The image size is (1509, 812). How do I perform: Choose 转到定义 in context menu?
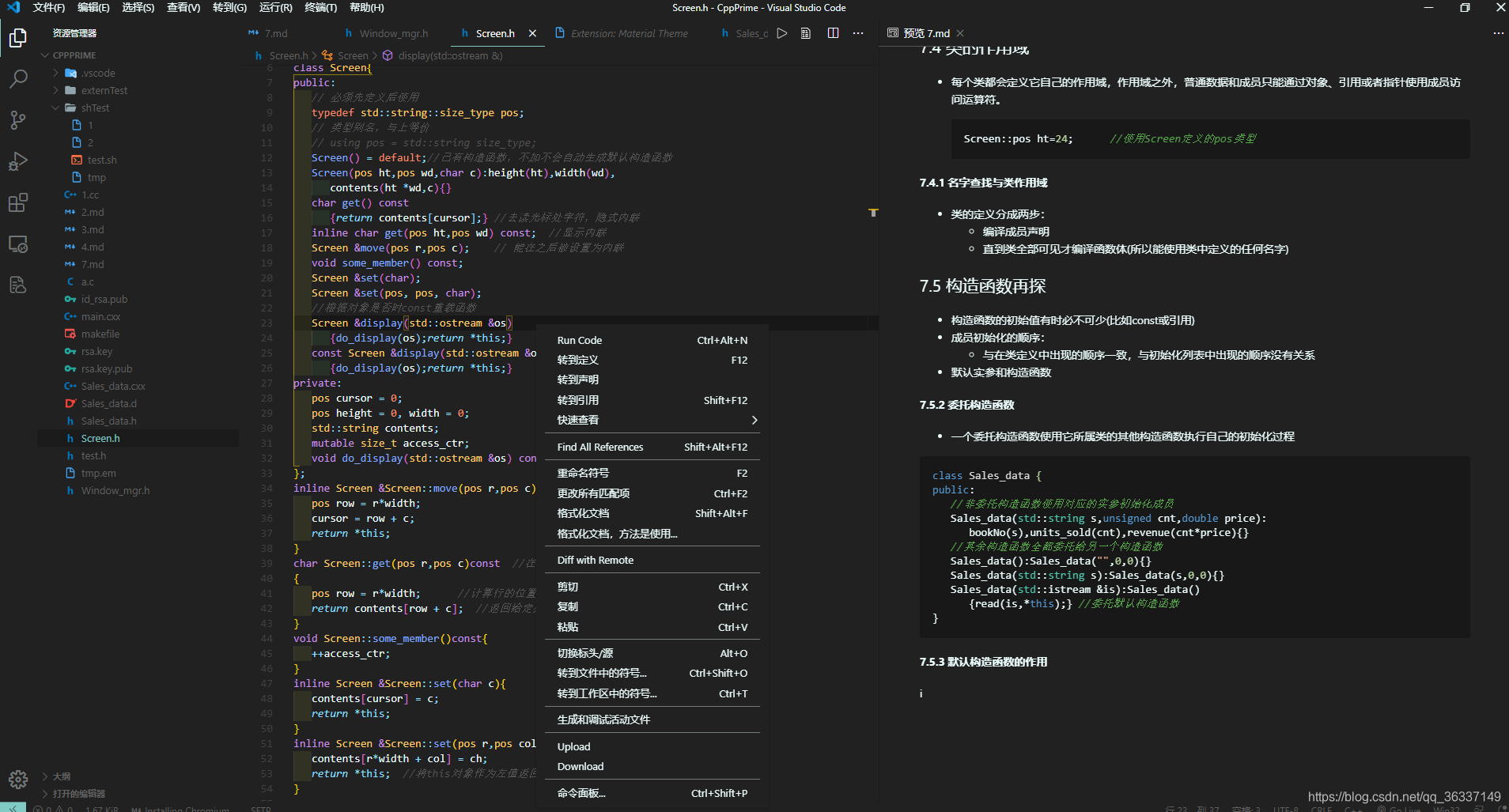(652, 360)
